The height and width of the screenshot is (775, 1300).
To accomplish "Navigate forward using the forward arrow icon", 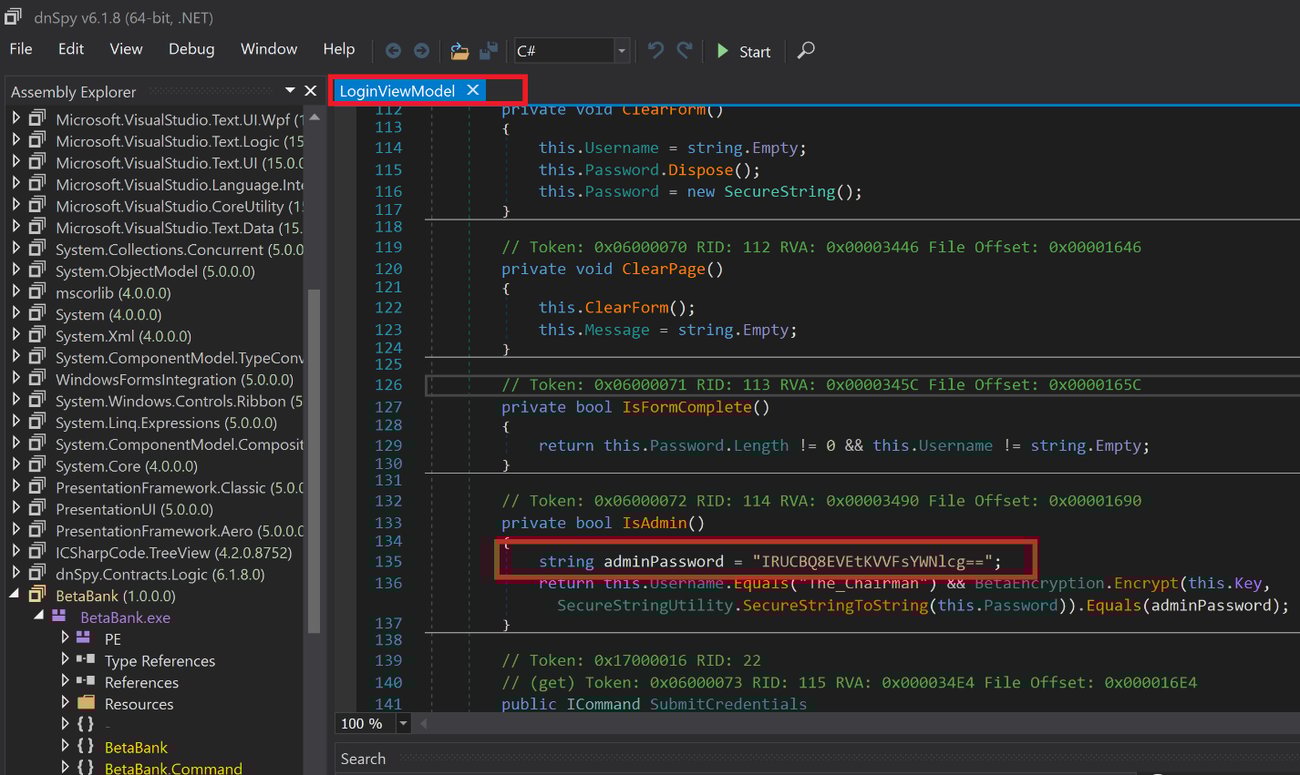I will pos(421,50).
